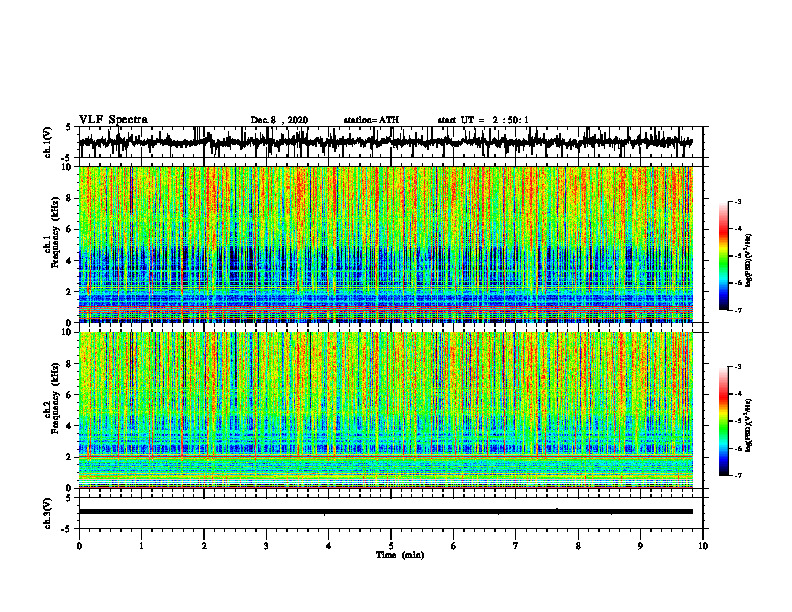This screenshot has width=792, height=612.
Task: Click the time axis tick "5"
Action: point(391,546)
